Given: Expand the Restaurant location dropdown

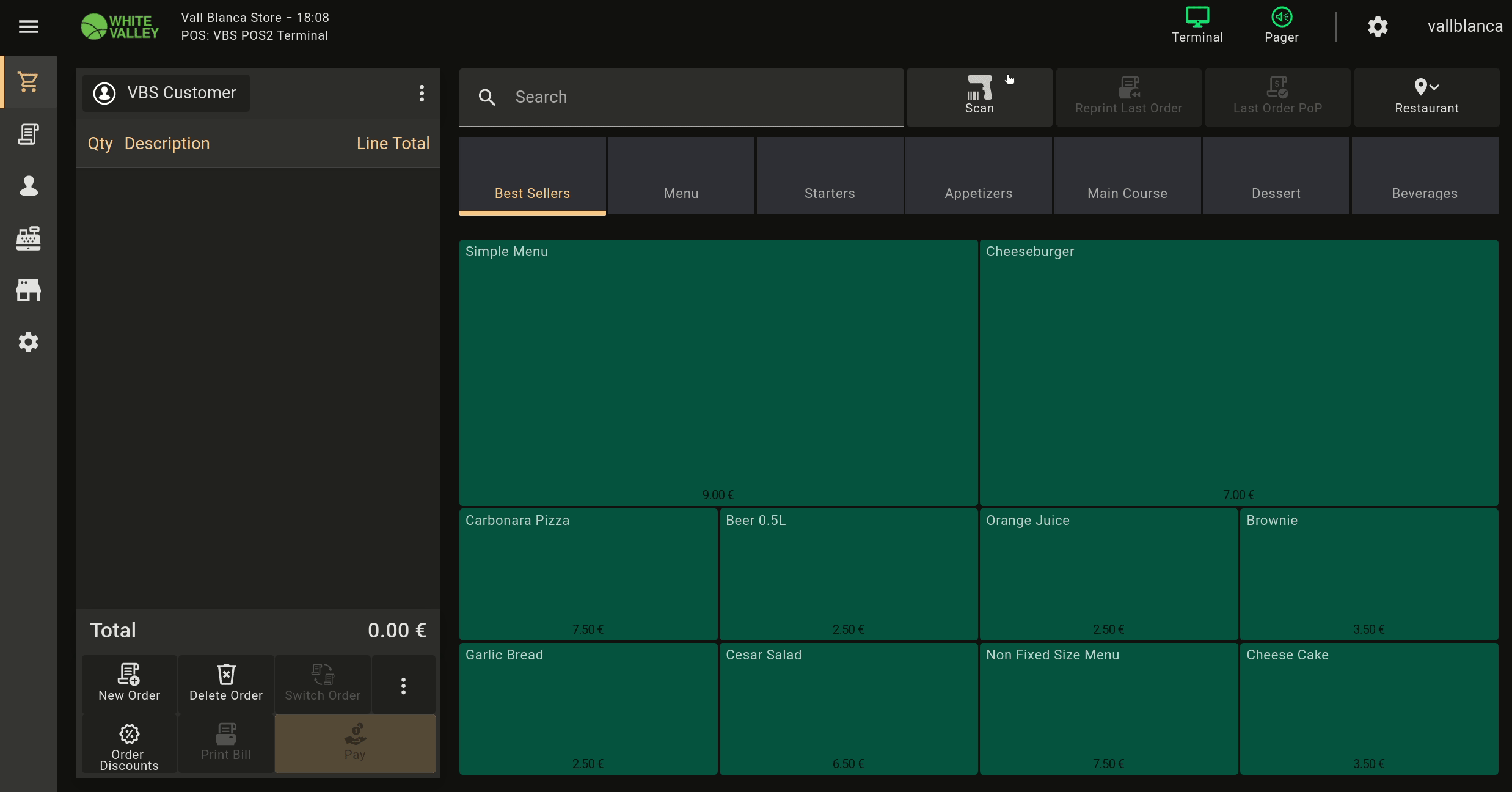Looking at the screenshot, I should click(1426, 97).
